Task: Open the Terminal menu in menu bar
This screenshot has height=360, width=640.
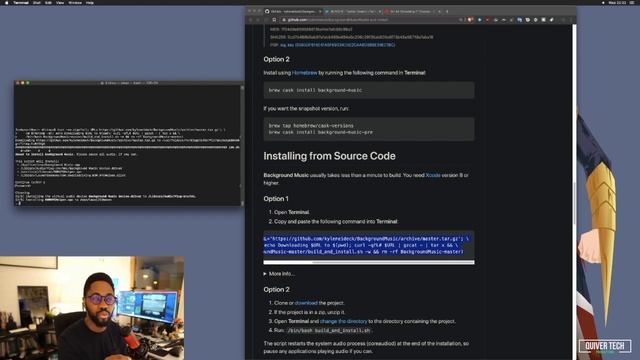Action: tap(21, 2)
